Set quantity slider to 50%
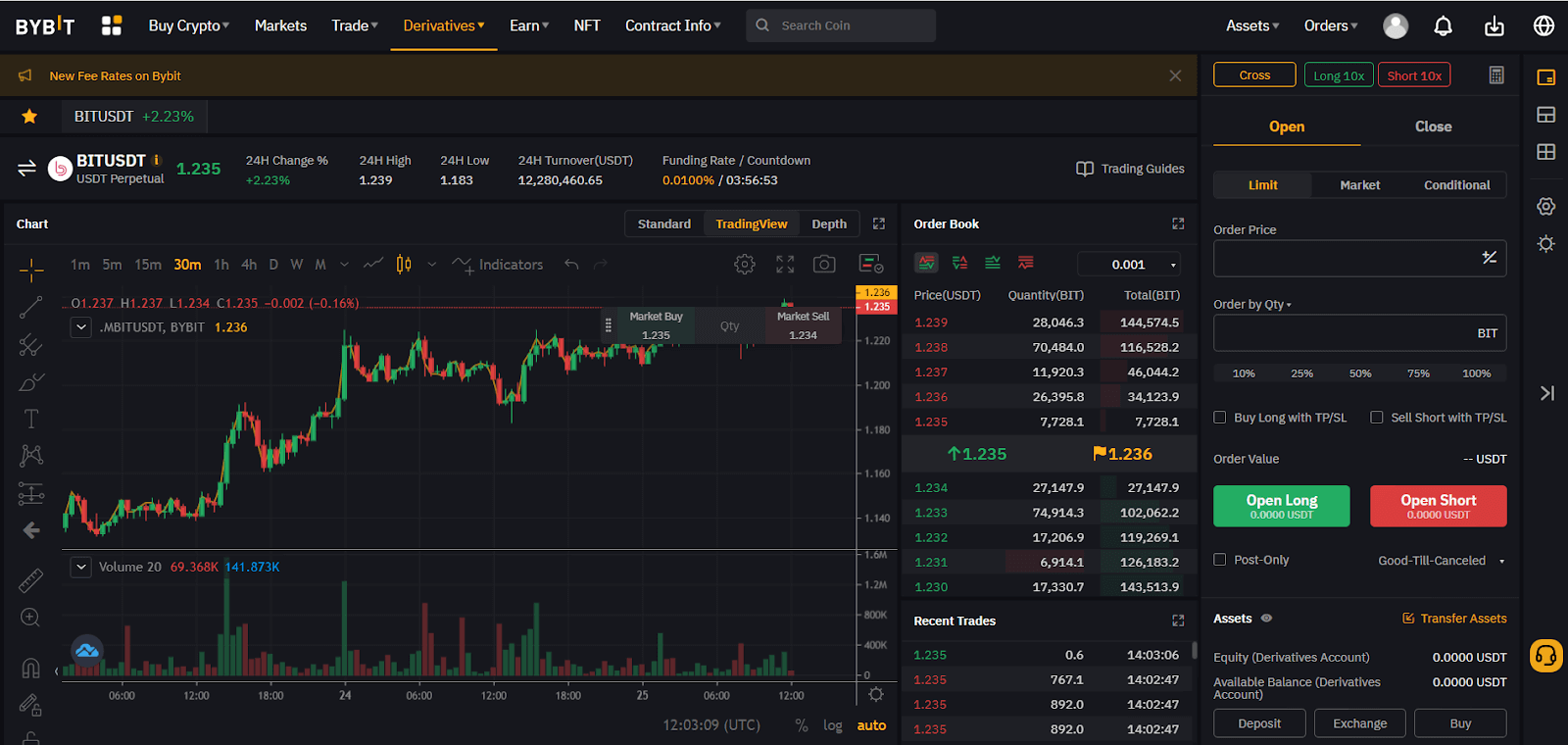 pos(1360,373)
